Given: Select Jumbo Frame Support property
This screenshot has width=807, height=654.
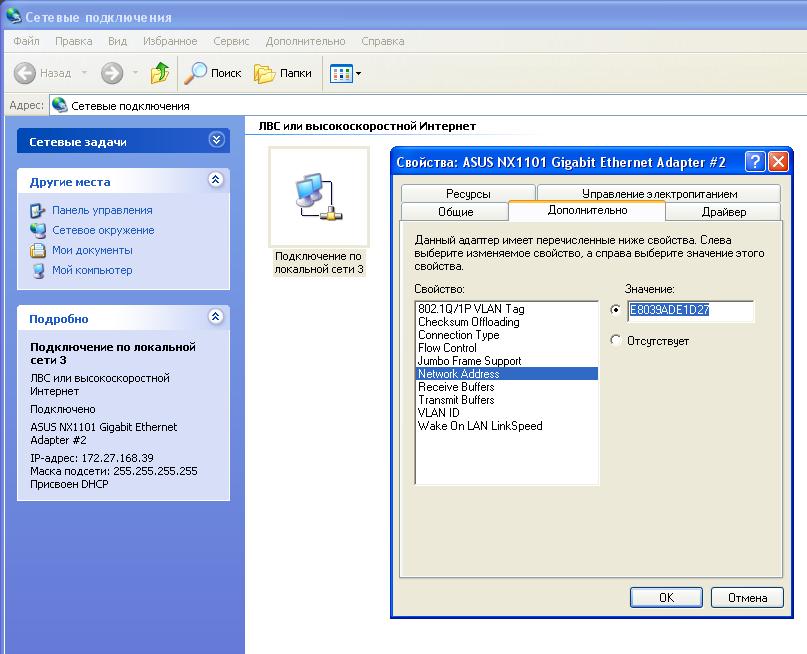Looking at the screenshot, I should point(506,361).
